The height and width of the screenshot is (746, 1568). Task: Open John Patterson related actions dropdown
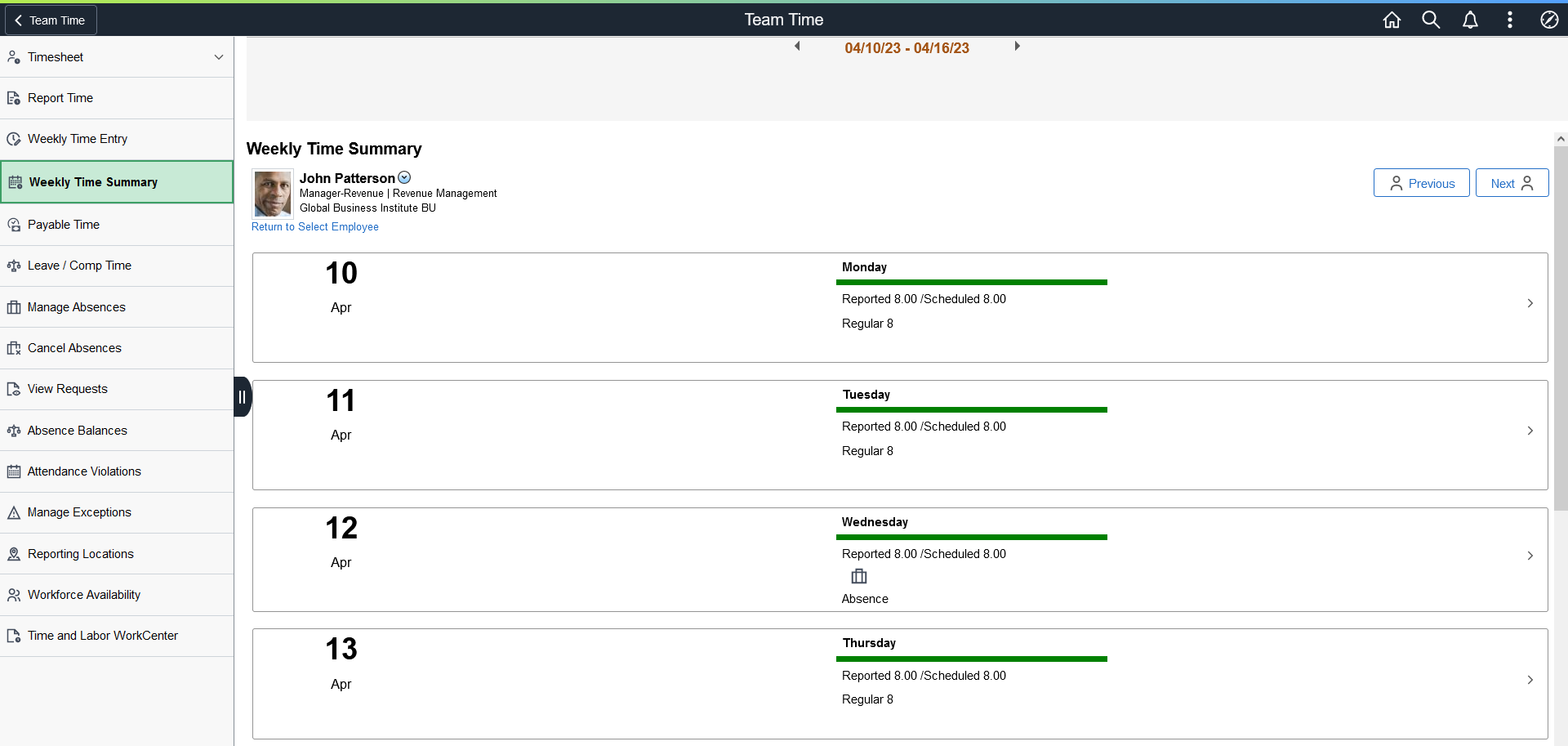[404, 178]
